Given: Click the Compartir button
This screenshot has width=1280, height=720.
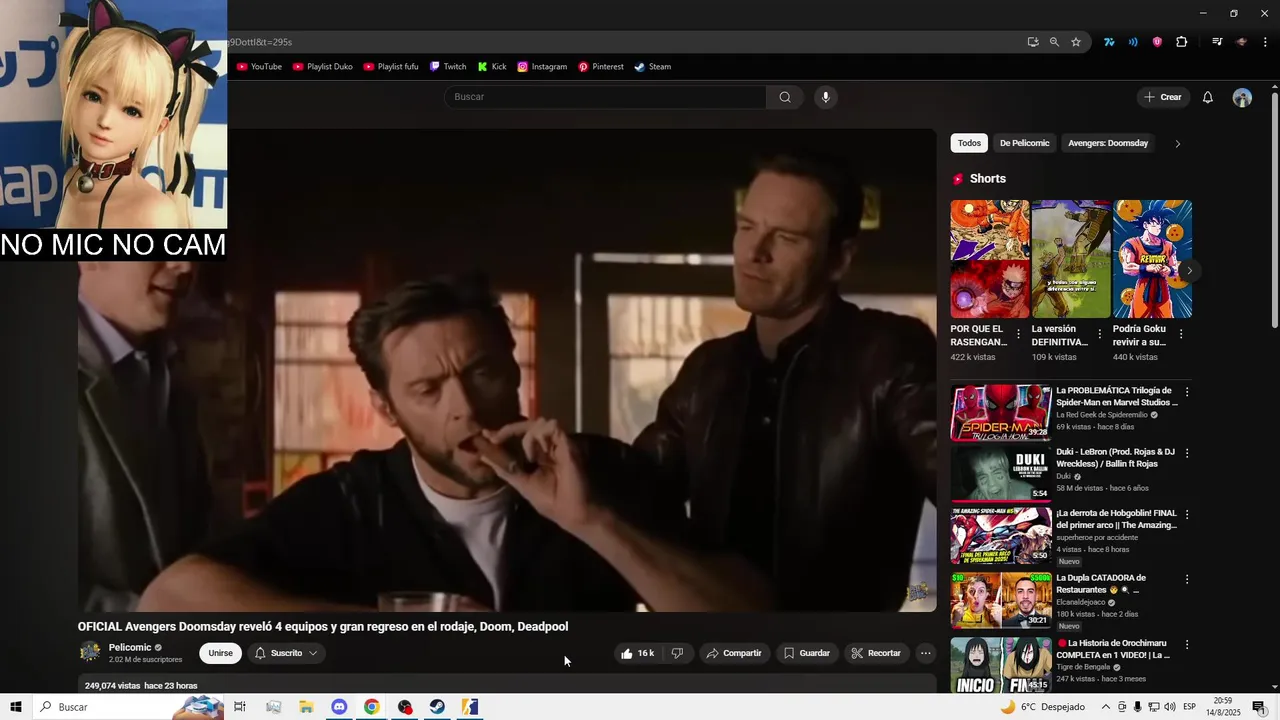Looking at the screenshot, I should coord(734,653).
